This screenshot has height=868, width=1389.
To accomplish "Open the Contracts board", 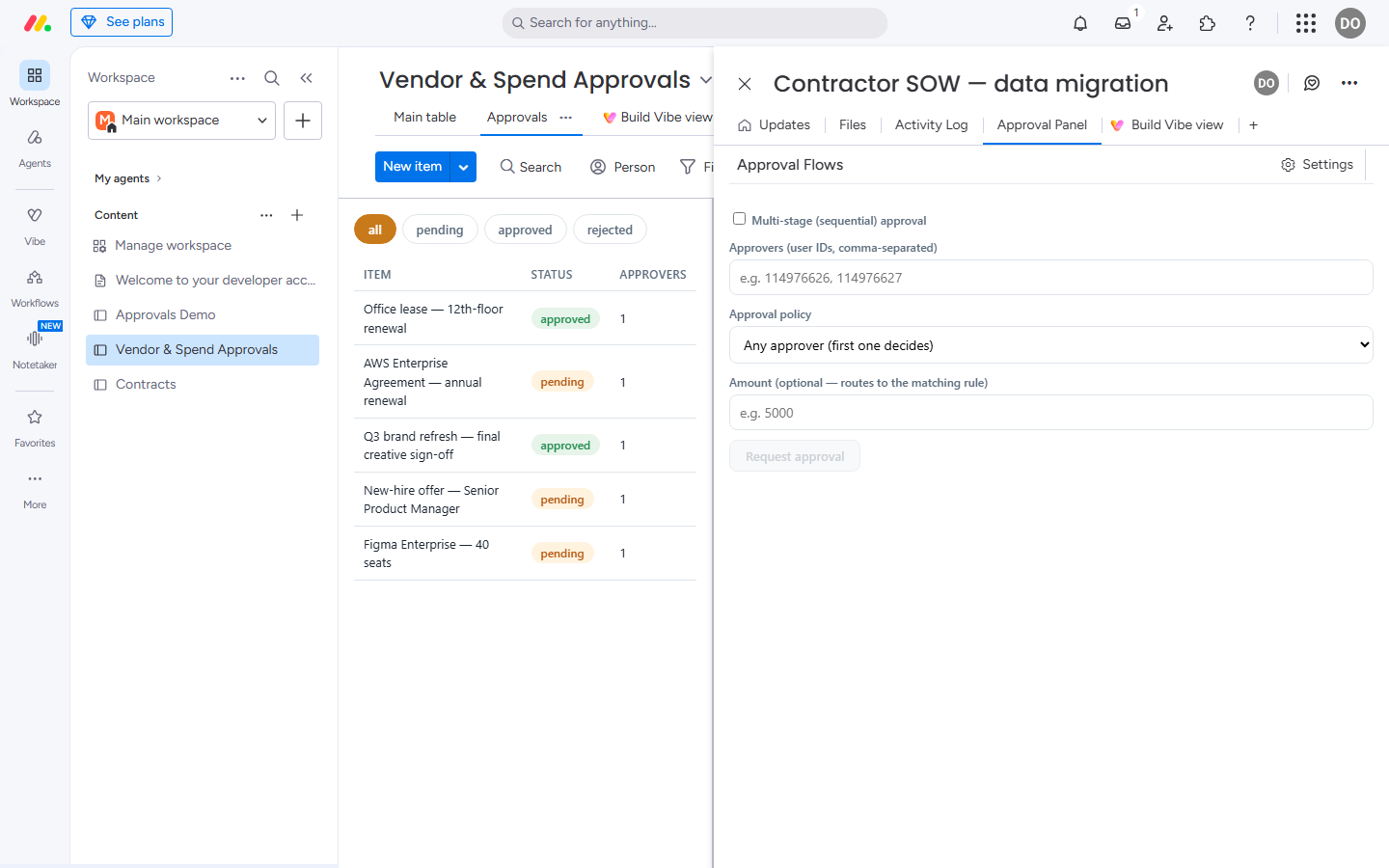I will pyautogui.click(x=203, y=384).
